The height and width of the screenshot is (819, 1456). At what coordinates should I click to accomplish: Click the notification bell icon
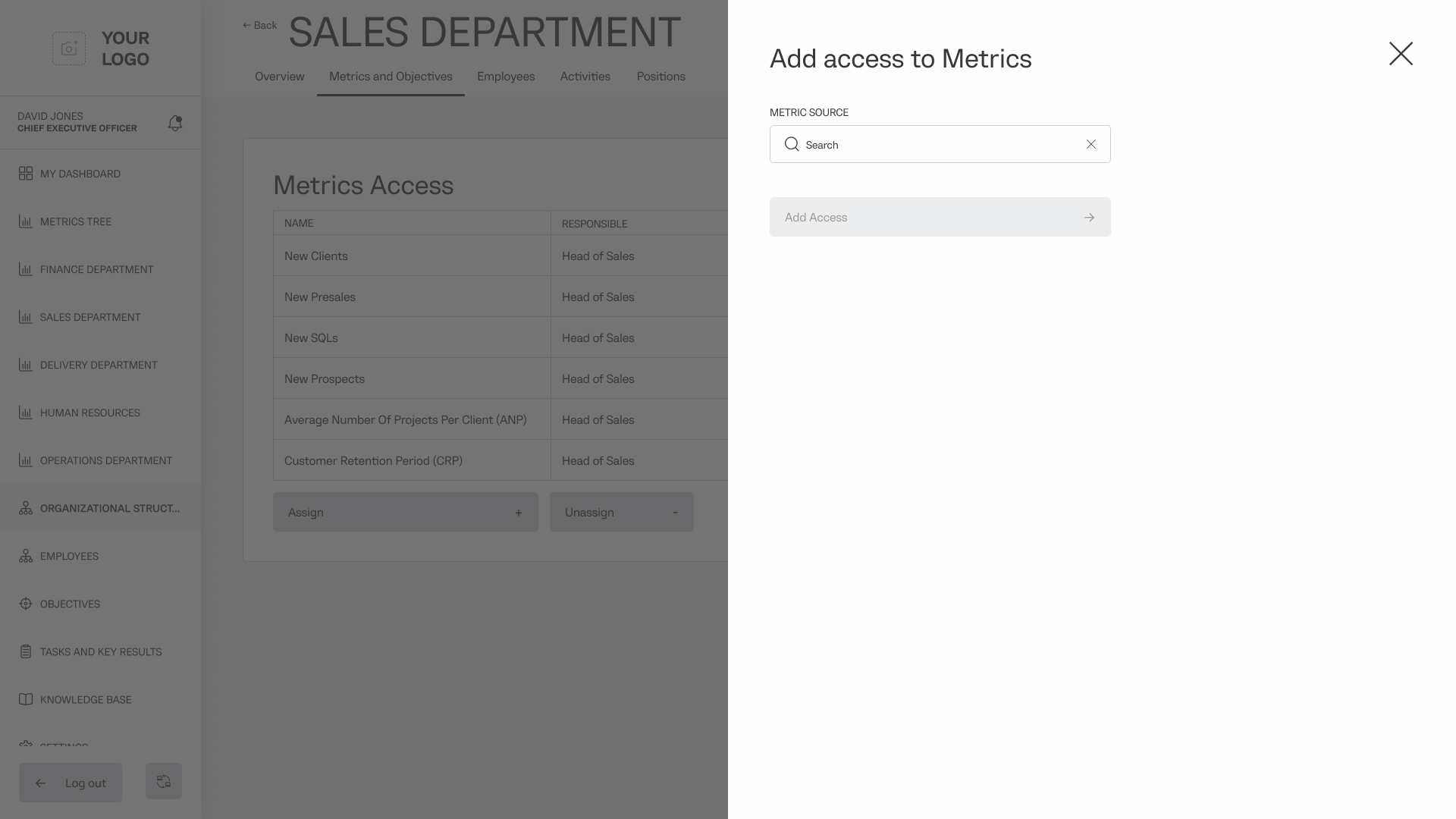click(x=175, y=123)
